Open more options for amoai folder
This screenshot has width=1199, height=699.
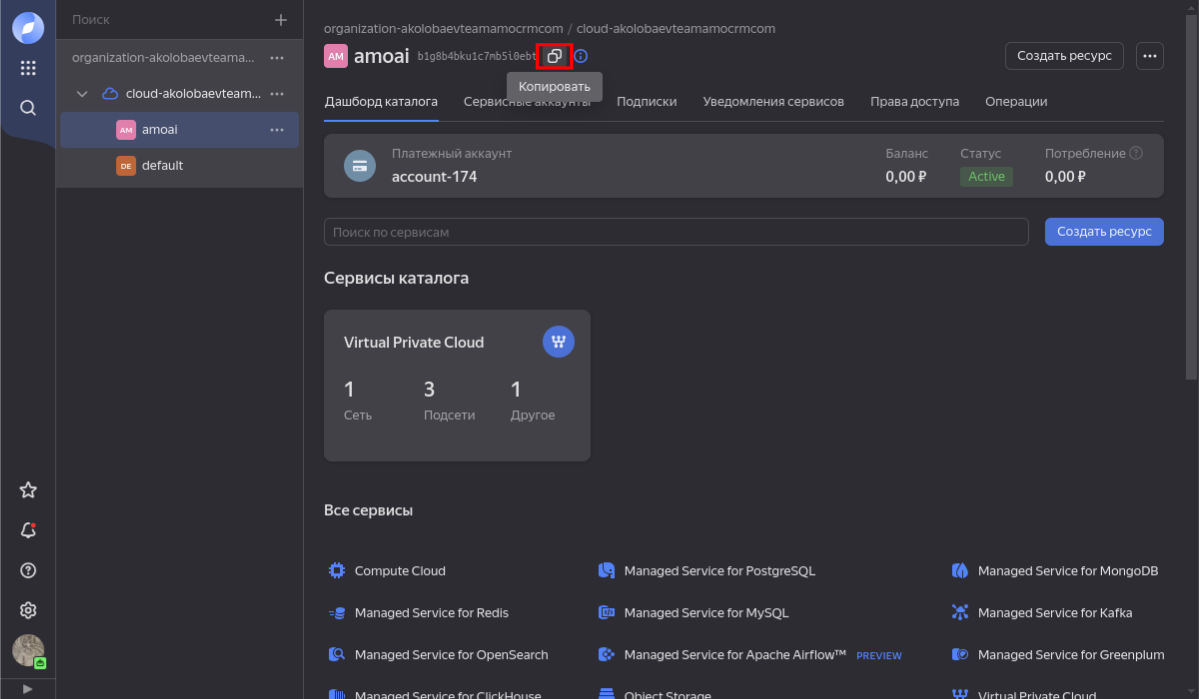click(x=277, y=130)
